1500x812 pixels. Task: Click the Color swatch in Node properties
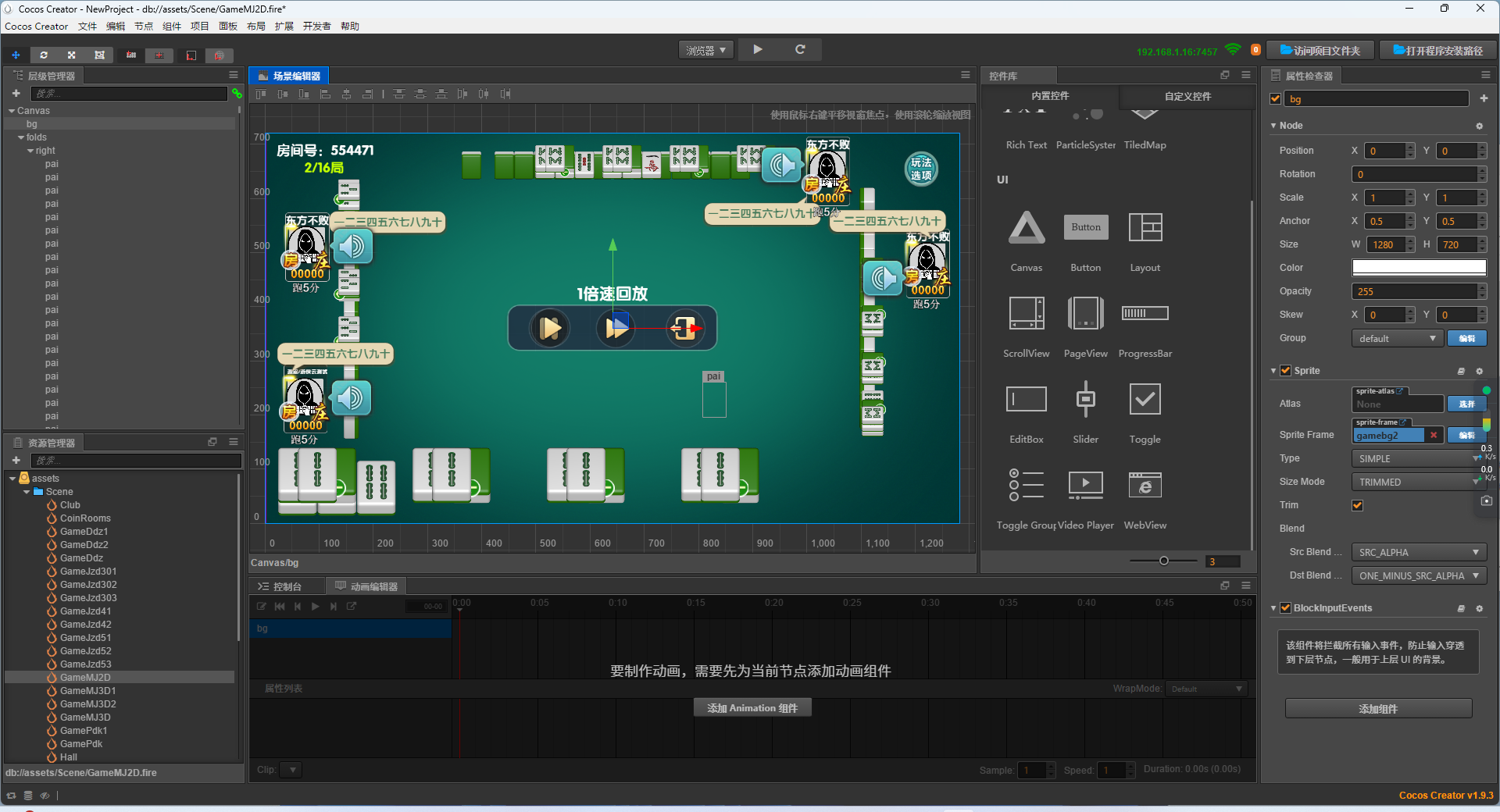[1418, 267]
